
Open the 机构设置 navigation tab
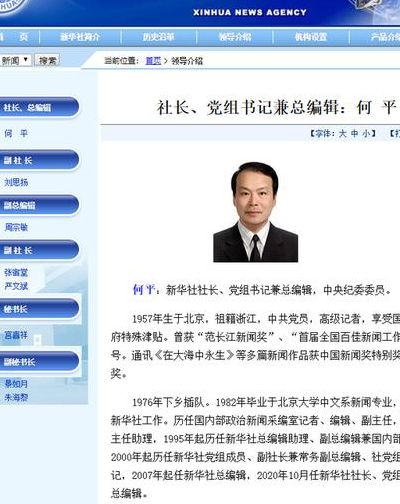click(x=311, y=37)
